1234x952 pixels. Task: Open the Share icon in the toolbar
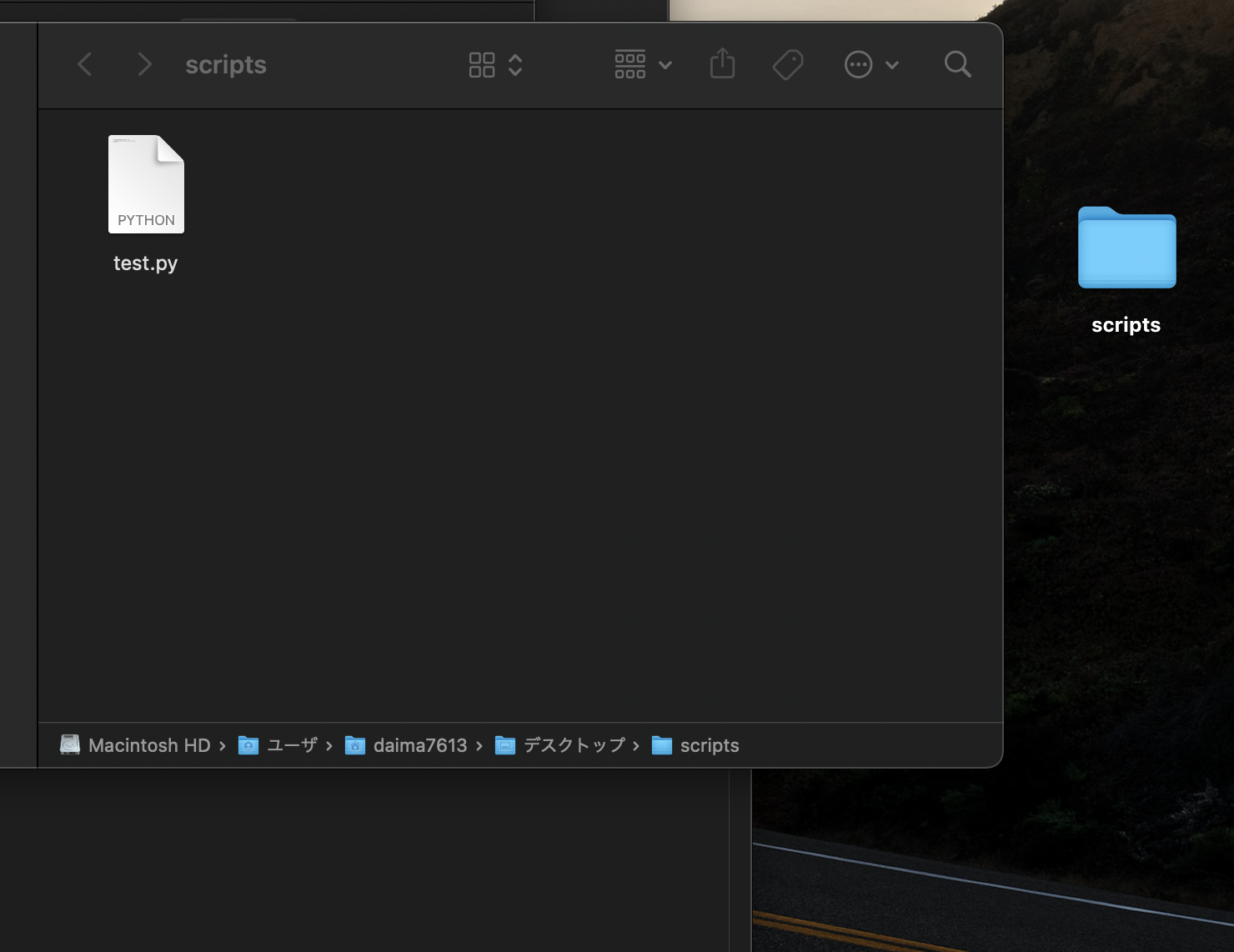(x=722, y=63)
